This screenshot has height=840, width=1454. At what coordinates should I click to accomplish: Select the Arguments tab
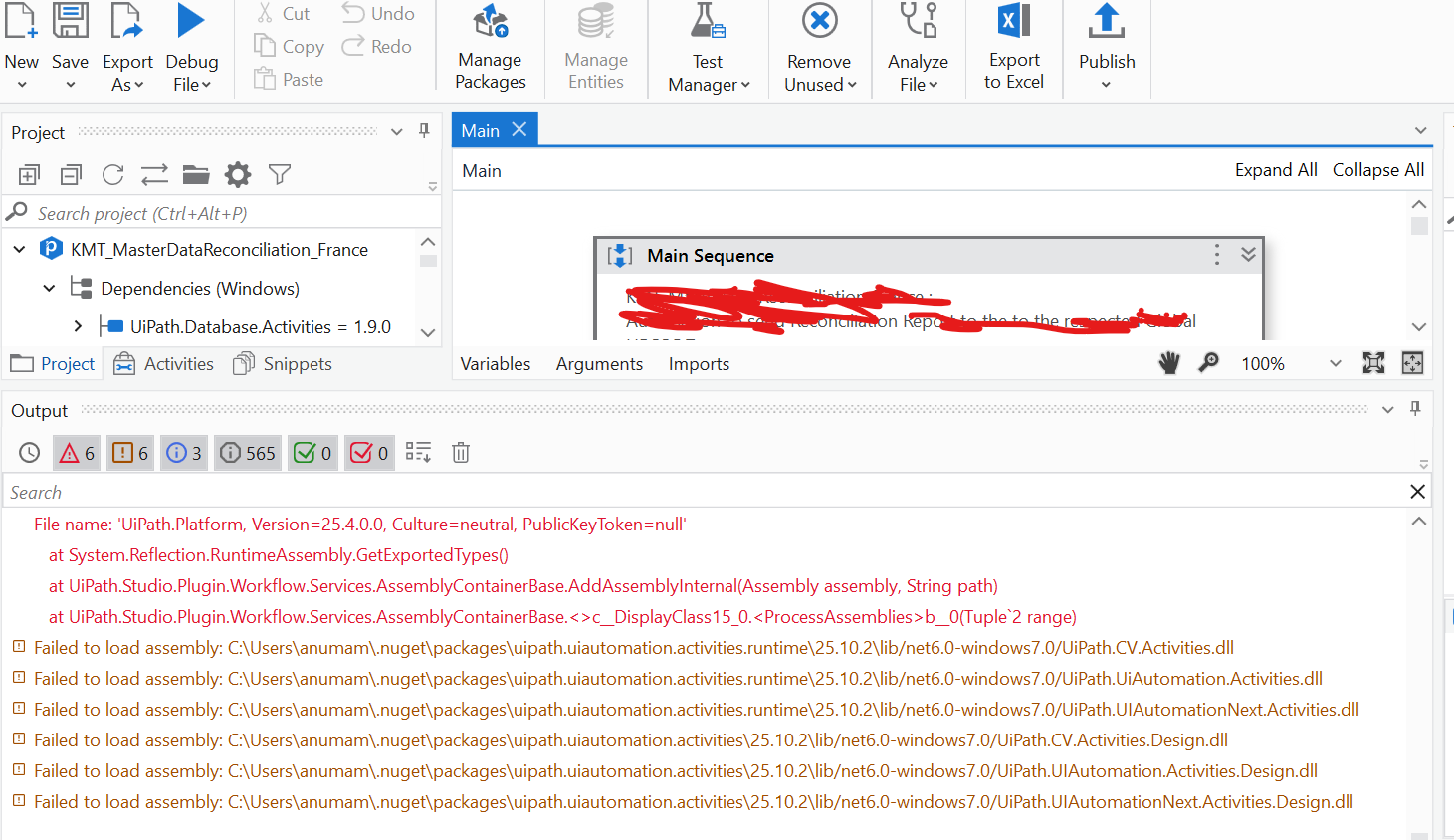(x=598, y=363)
